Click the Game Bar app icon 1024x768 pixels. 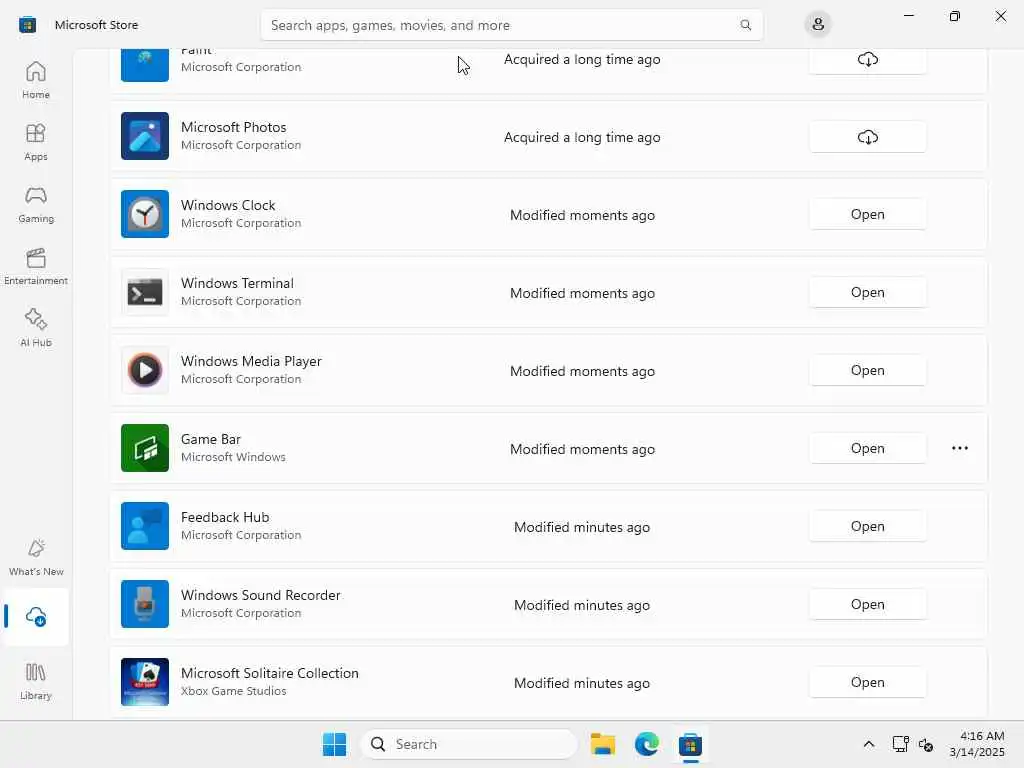tap(145, 448)
